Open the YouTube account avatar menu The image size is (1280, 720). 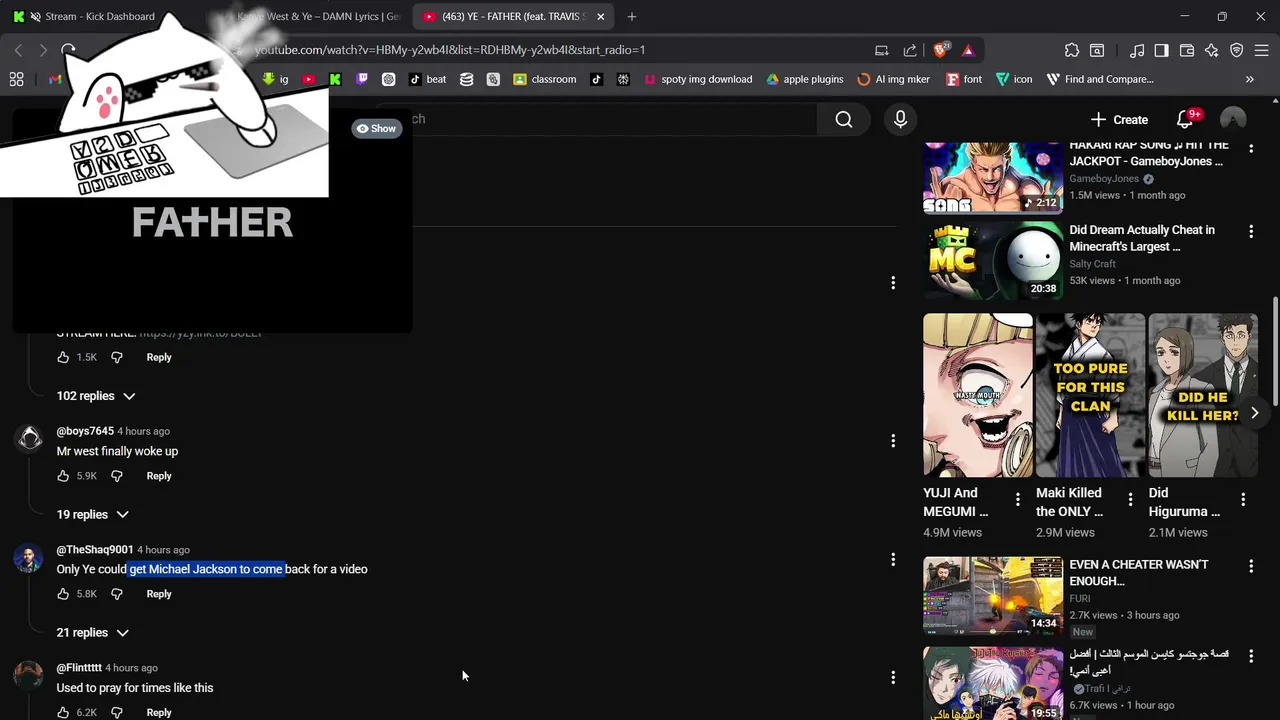pos(1233,119)
